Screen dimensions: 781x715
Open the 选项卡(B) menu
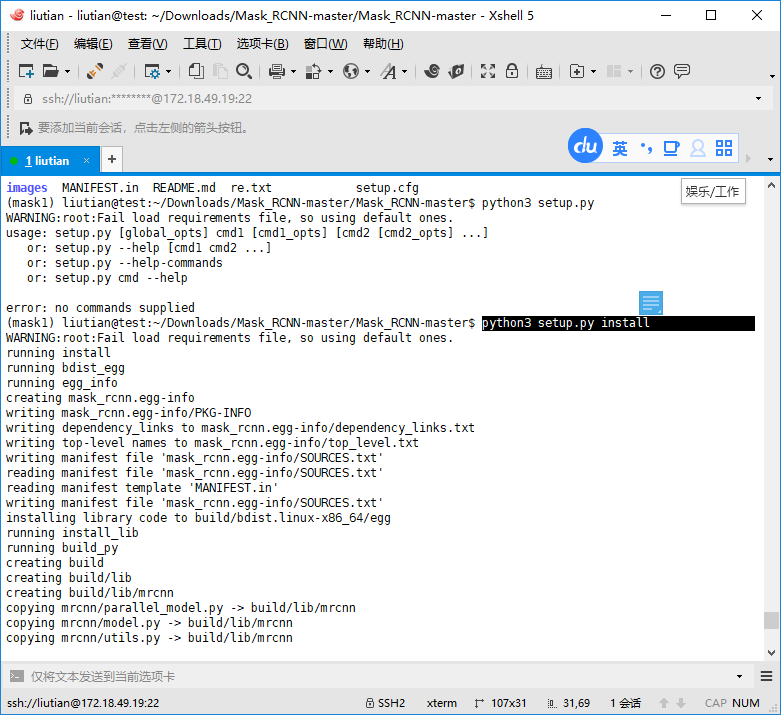(262, 44)
